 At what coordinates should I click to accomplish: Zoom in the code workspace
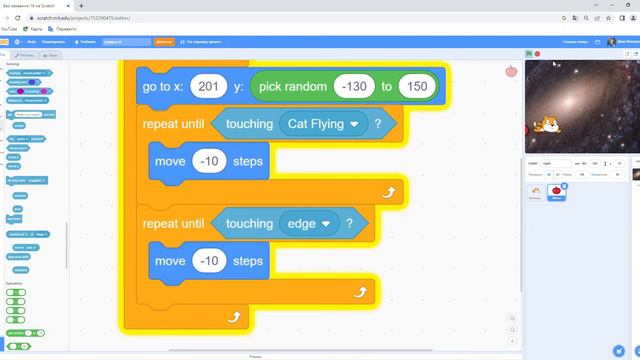click(512, 318)
